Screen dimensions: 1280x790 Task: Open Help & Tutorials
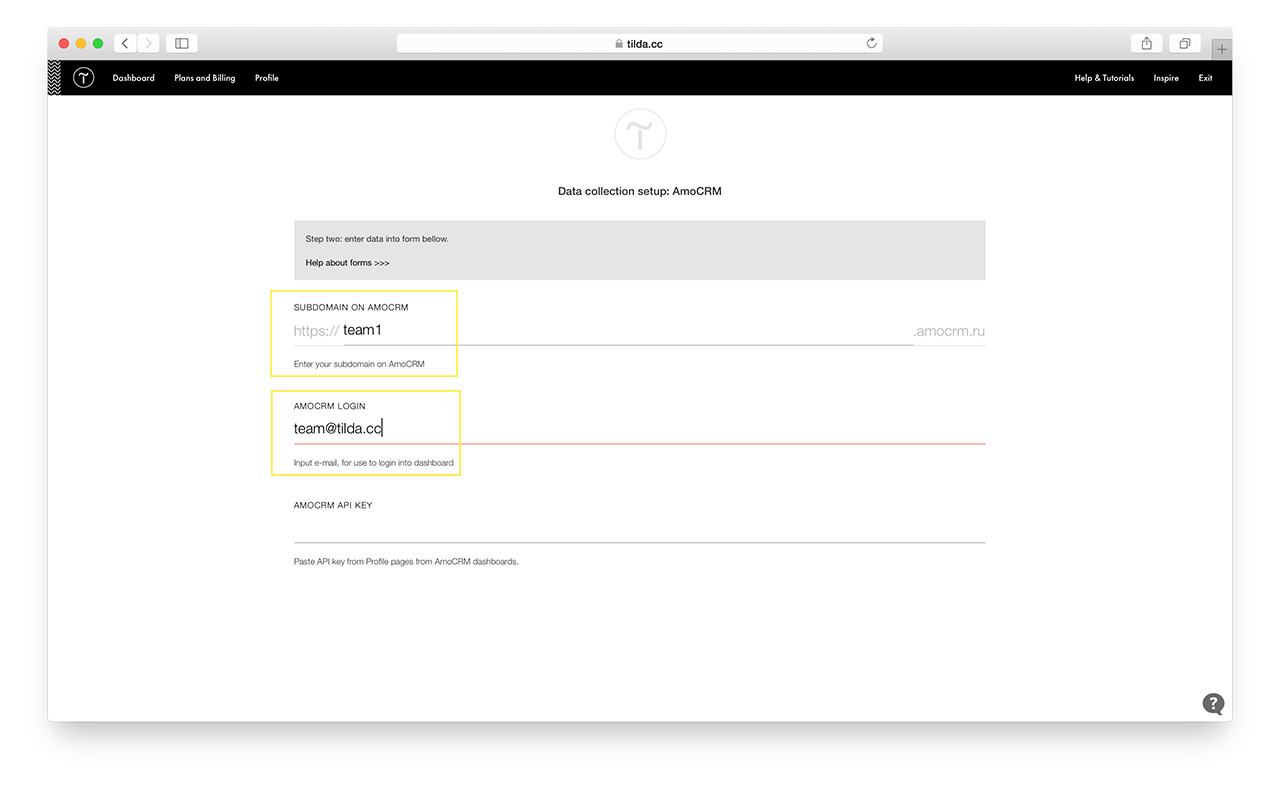coord(1104,78)
